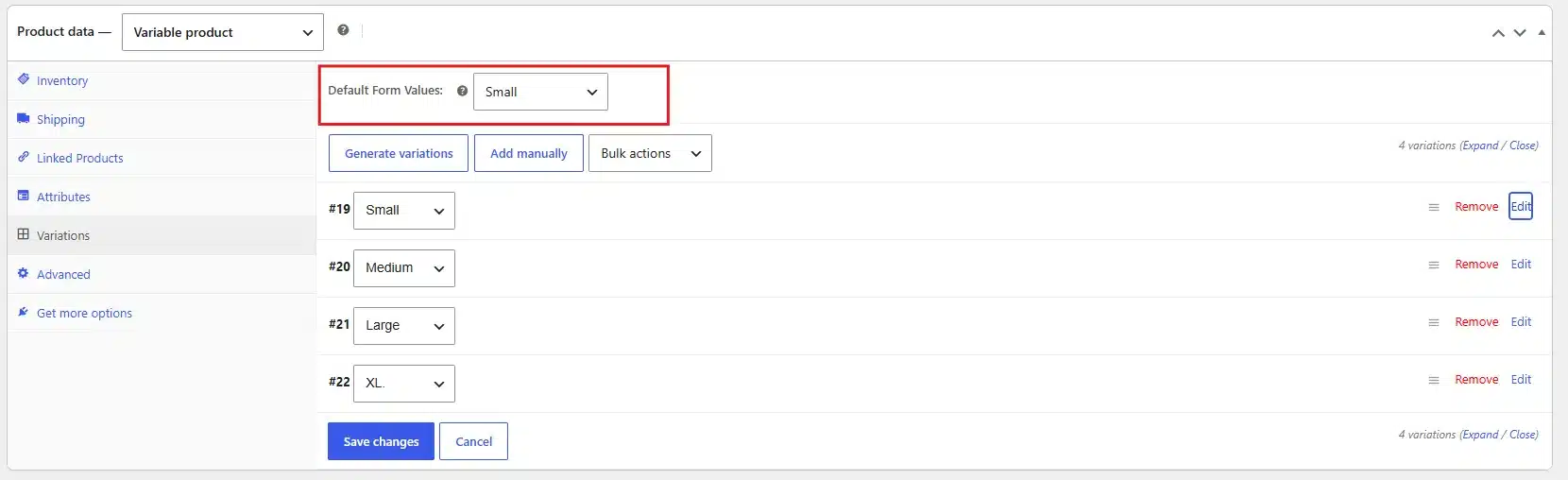
Task: Remove variation #20
Action: coord(1476,265)
